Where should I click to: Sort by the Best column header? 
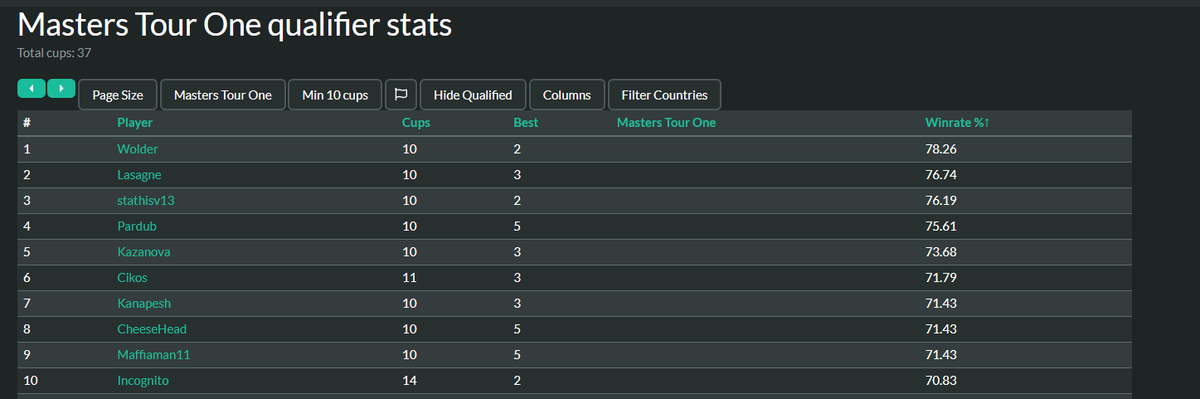(x=525, y=123)
